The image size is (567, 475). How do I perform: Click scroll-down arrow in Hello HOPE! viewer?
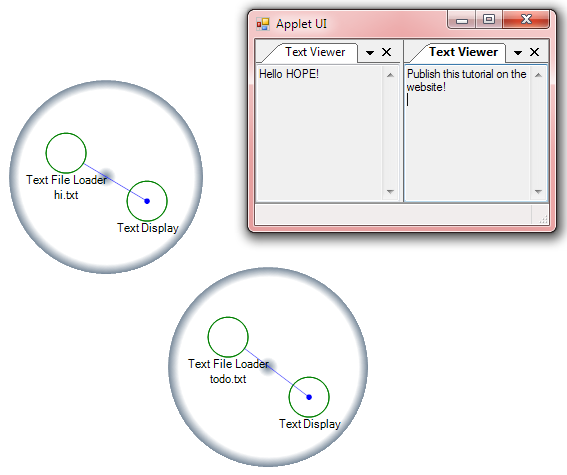[x=390, y=192]
